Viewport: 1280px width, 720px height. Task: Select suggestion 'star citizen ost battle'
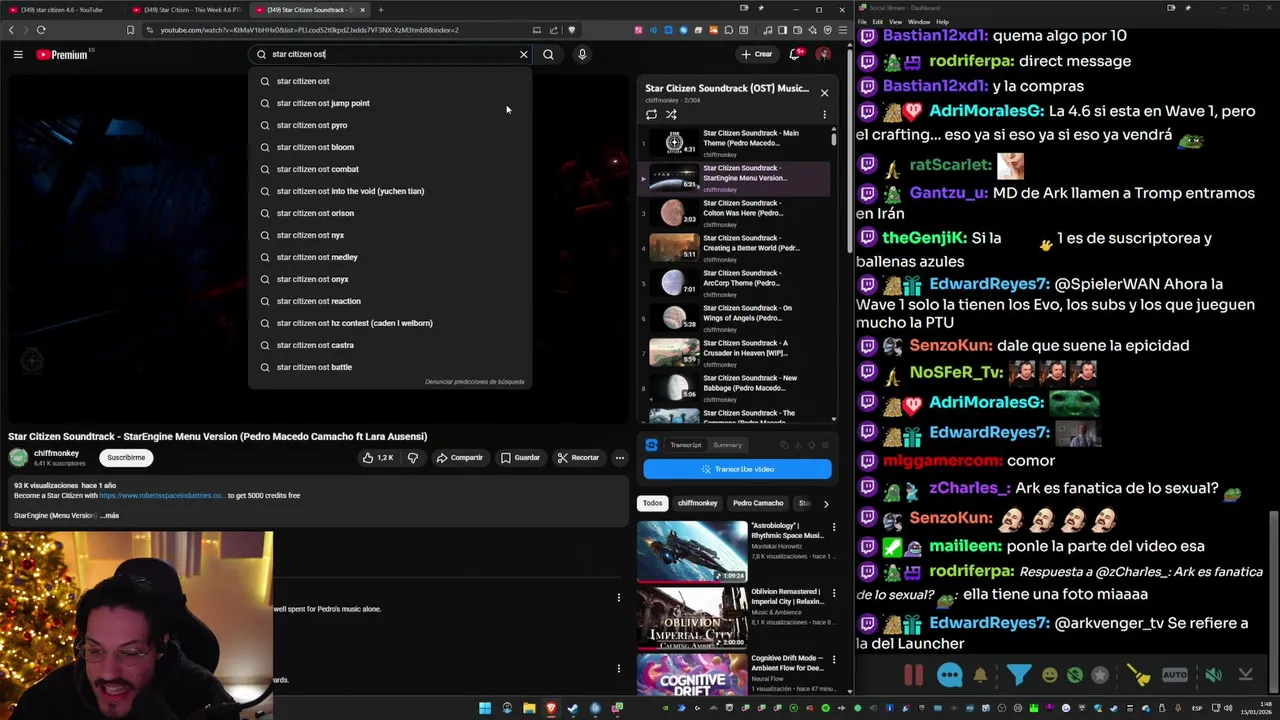[x=390, y=367]
